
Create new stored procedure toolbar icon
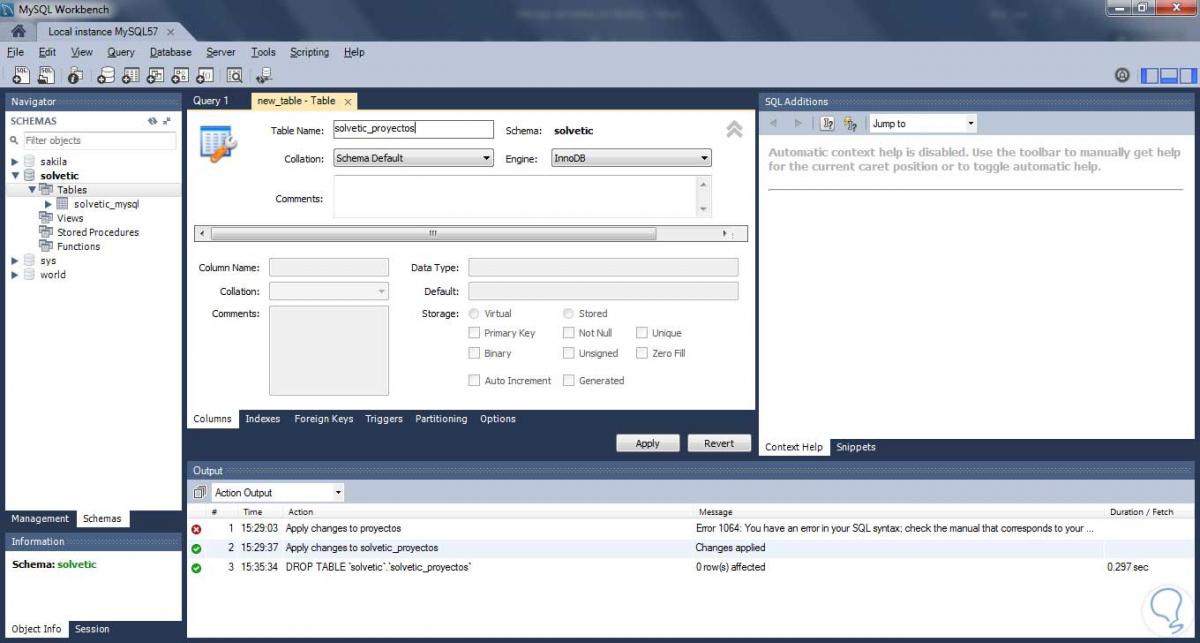(180, 75)
